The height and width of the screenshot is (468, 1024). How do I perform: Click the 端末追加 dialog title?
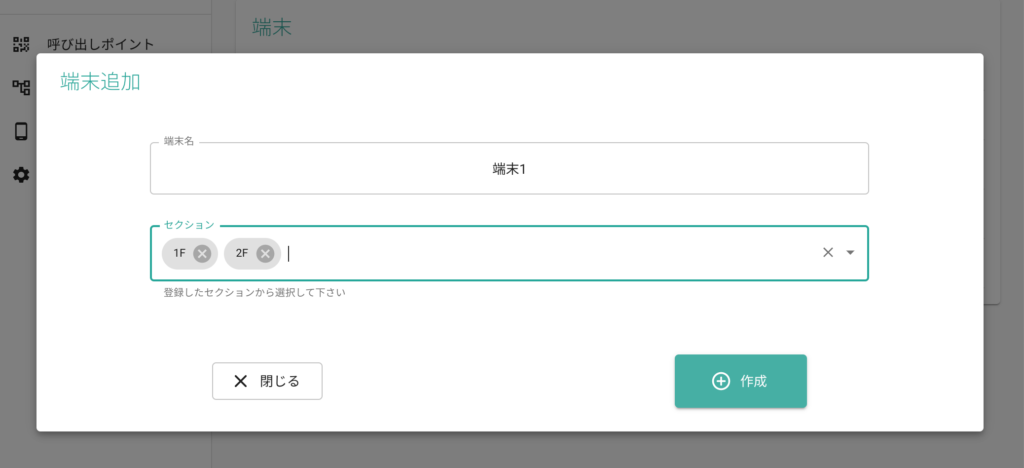(101, 82)
